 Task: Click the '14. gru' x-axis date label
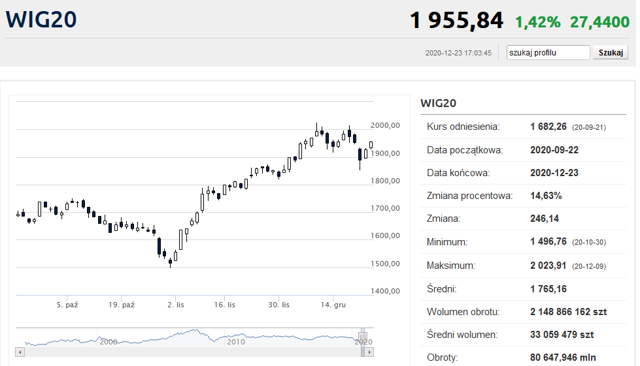[333, 305]
